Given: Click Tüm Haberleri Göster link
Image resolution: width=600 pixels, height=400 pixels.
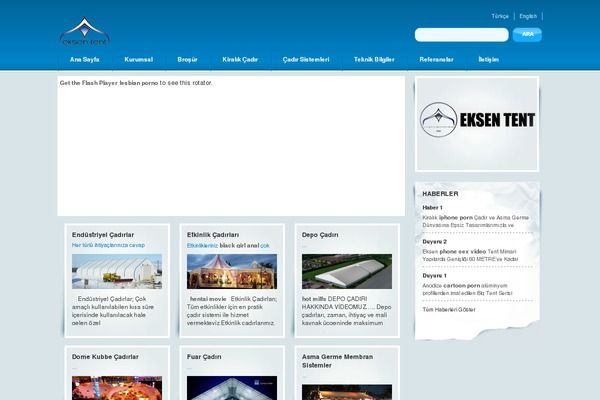Looking at the screenshot, I should pos(449,310).
